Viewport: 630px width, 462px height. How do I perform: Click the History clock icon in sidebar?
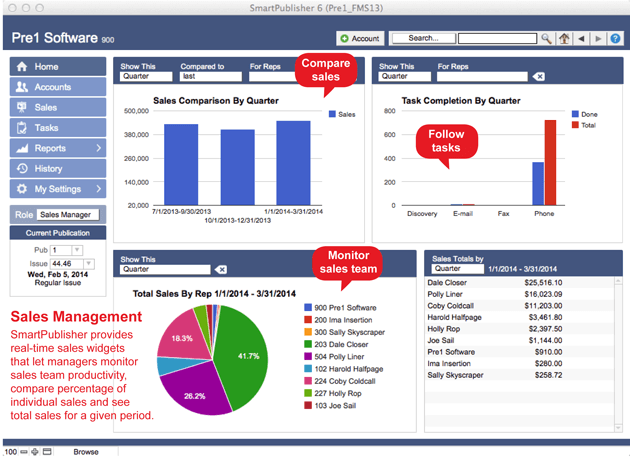click(22, 168)
